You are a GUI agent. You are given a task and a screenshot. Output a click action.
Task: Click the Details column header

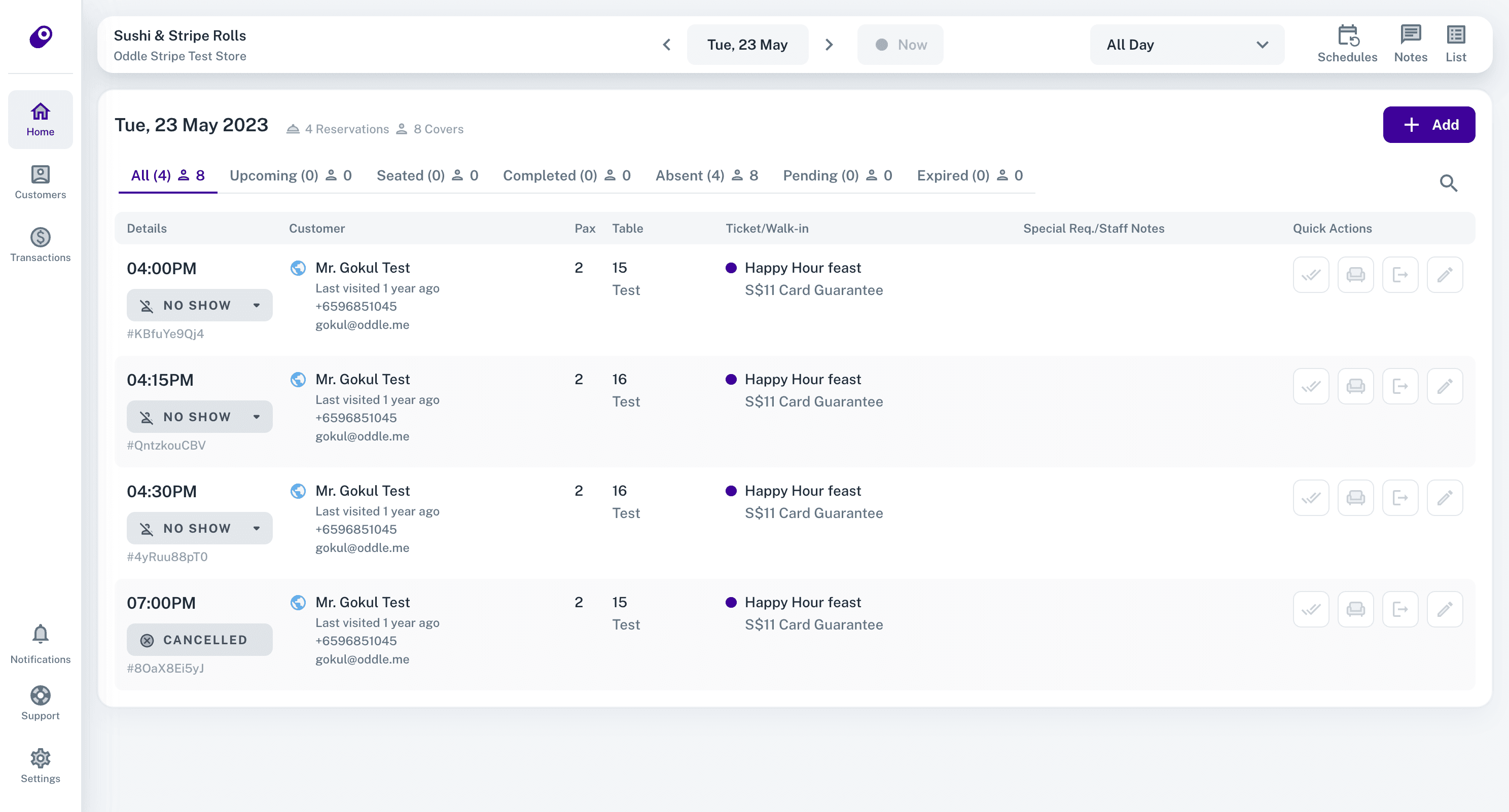pyautogui.click(x=147, y=228)
